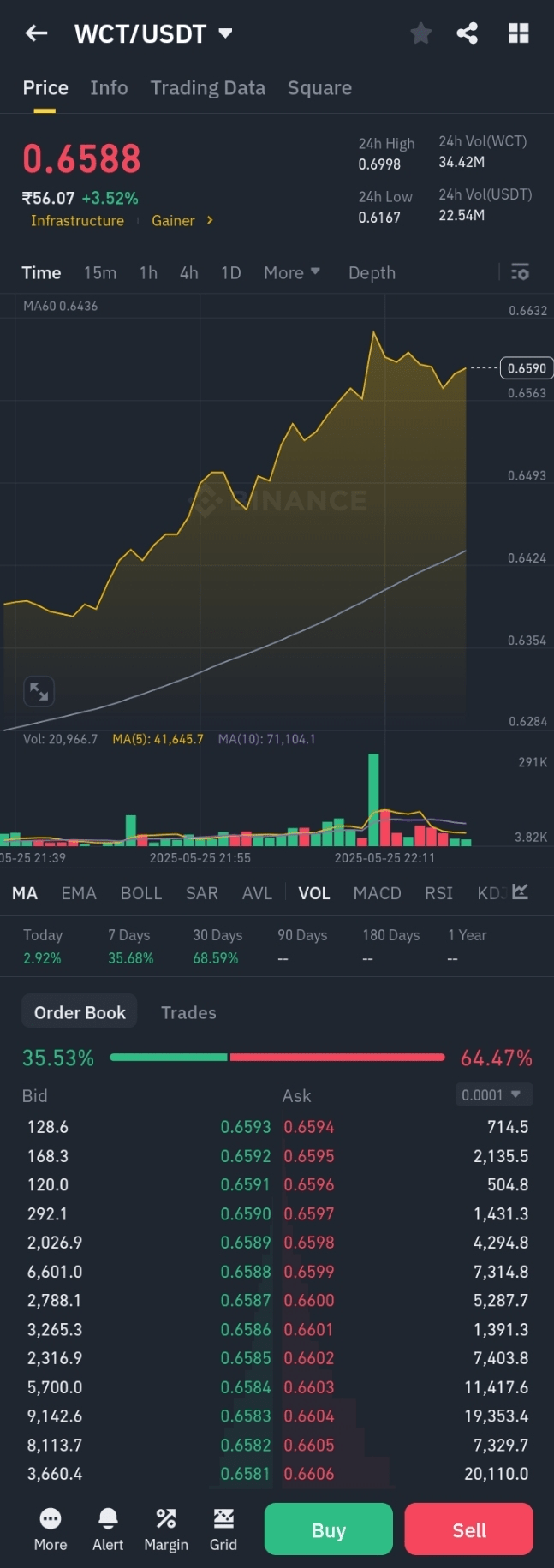The width and height of the screenshot is (554, 1568).
Task: Toggle the MACD indicator
Action: pyautogui.click(x=377, y=893)
